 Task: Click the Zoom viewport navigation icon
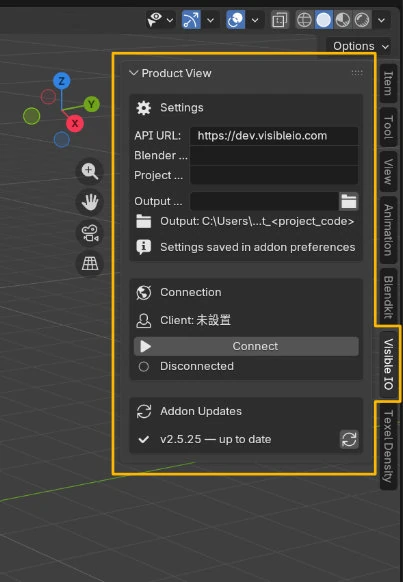pos(90,171)
